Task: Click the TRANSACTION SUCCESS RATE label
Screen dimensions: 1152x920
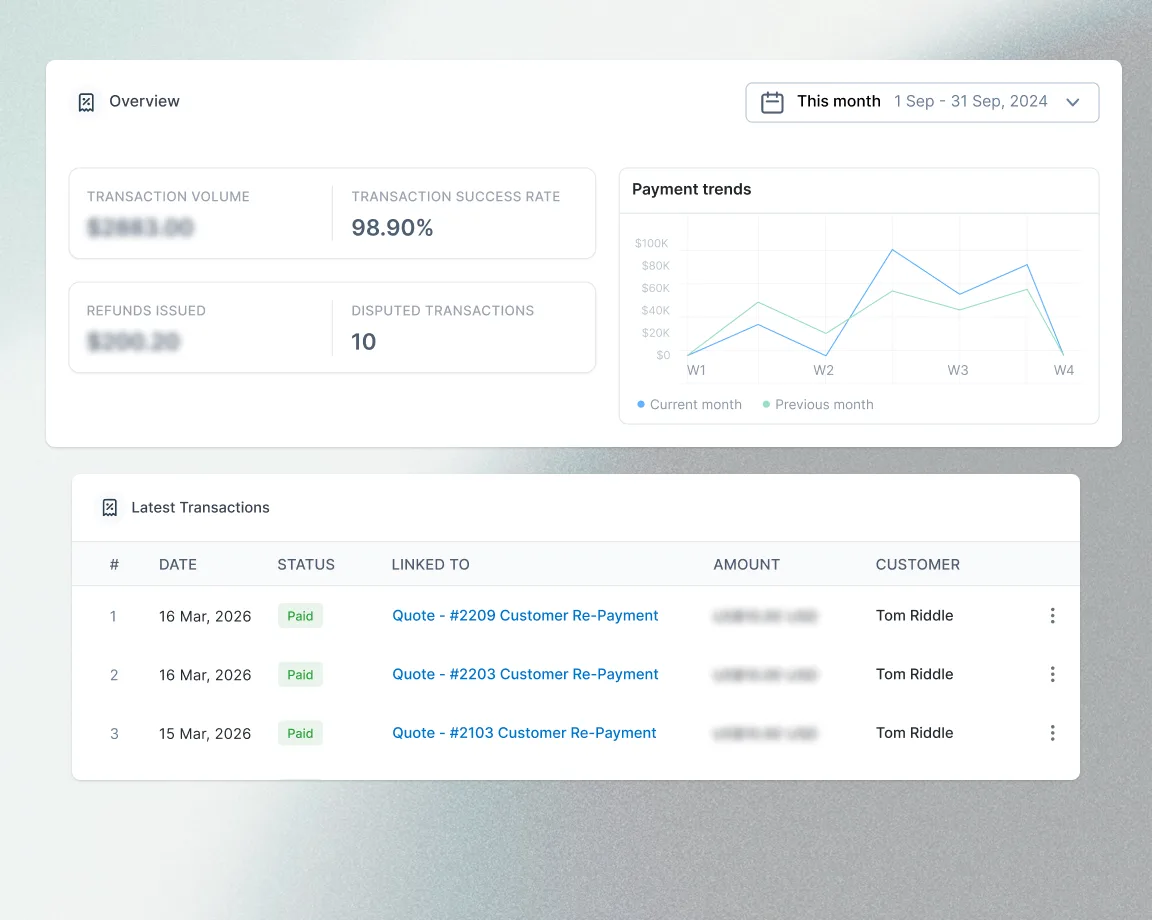Action: pos(456,196)
